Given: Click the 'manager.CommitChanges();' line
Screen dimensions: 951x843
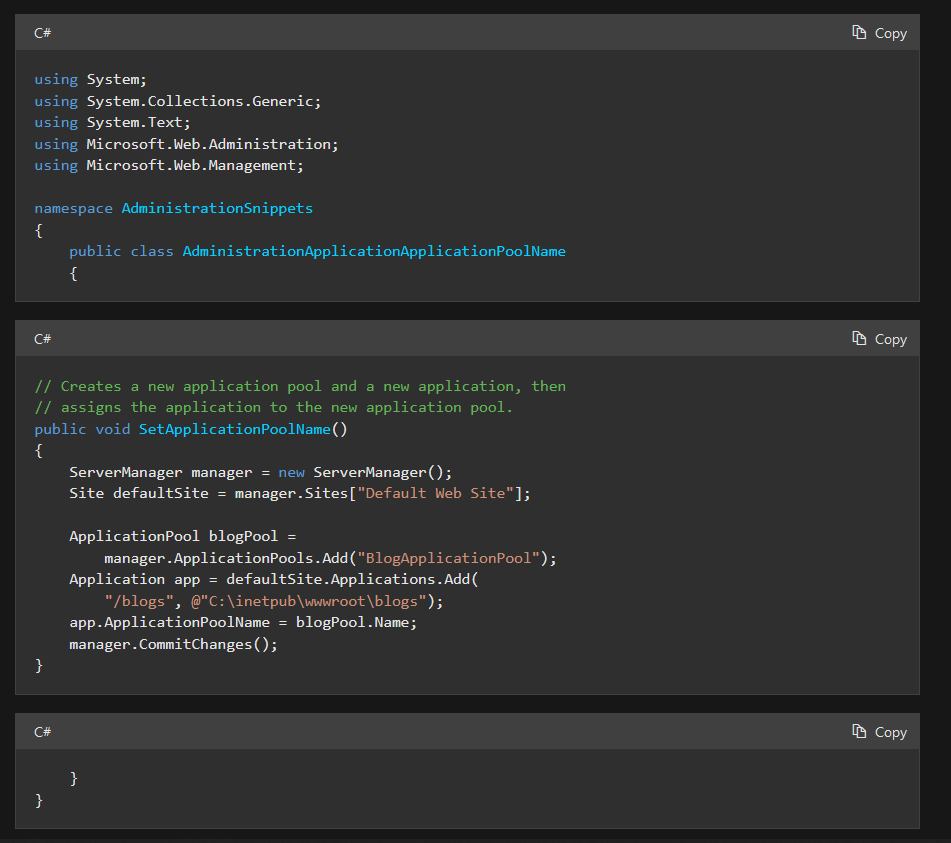Looking at the screenshot, I should (x=173, y=645).
